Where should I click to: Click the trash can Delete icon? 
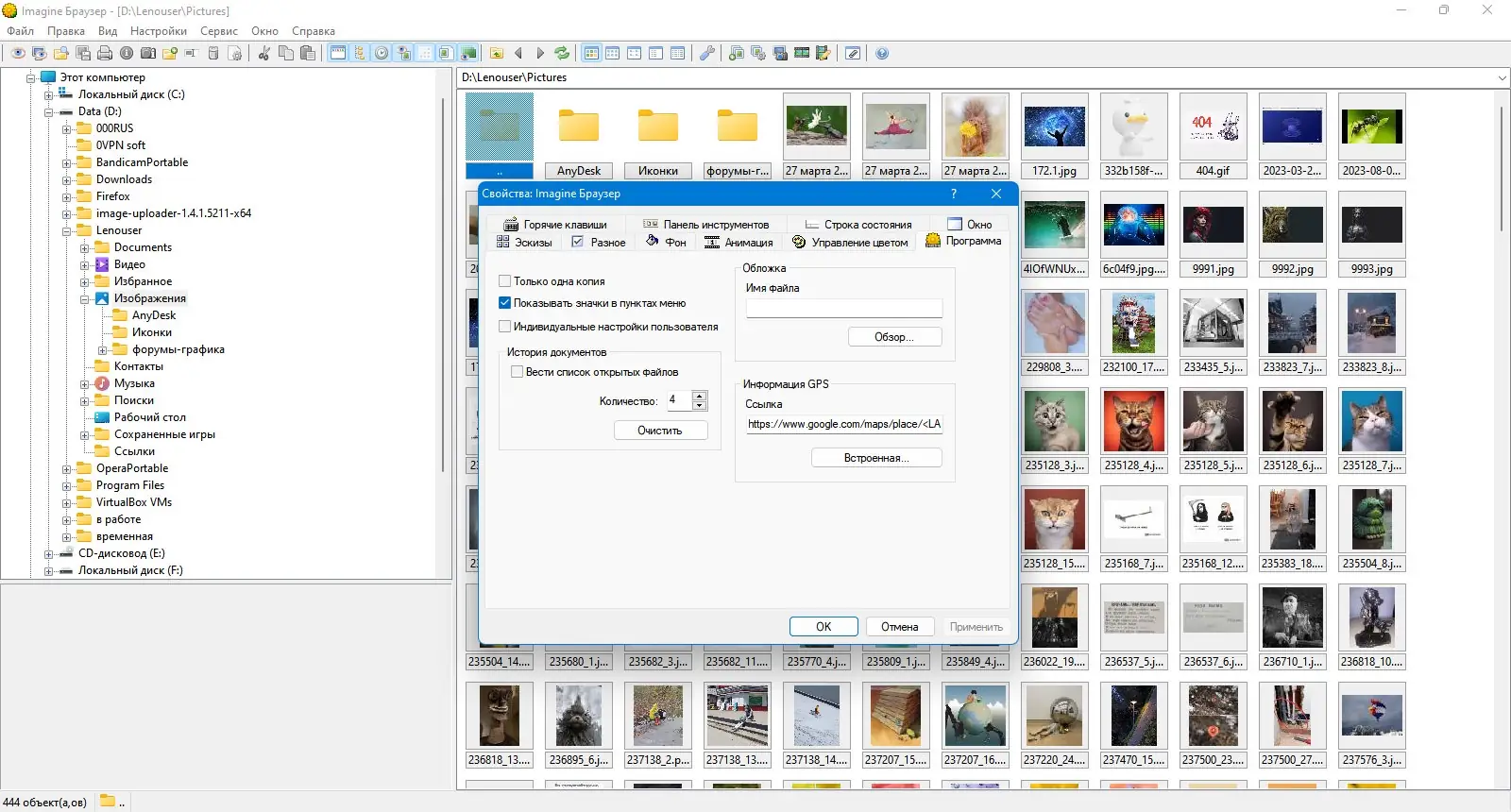[213, 54]
